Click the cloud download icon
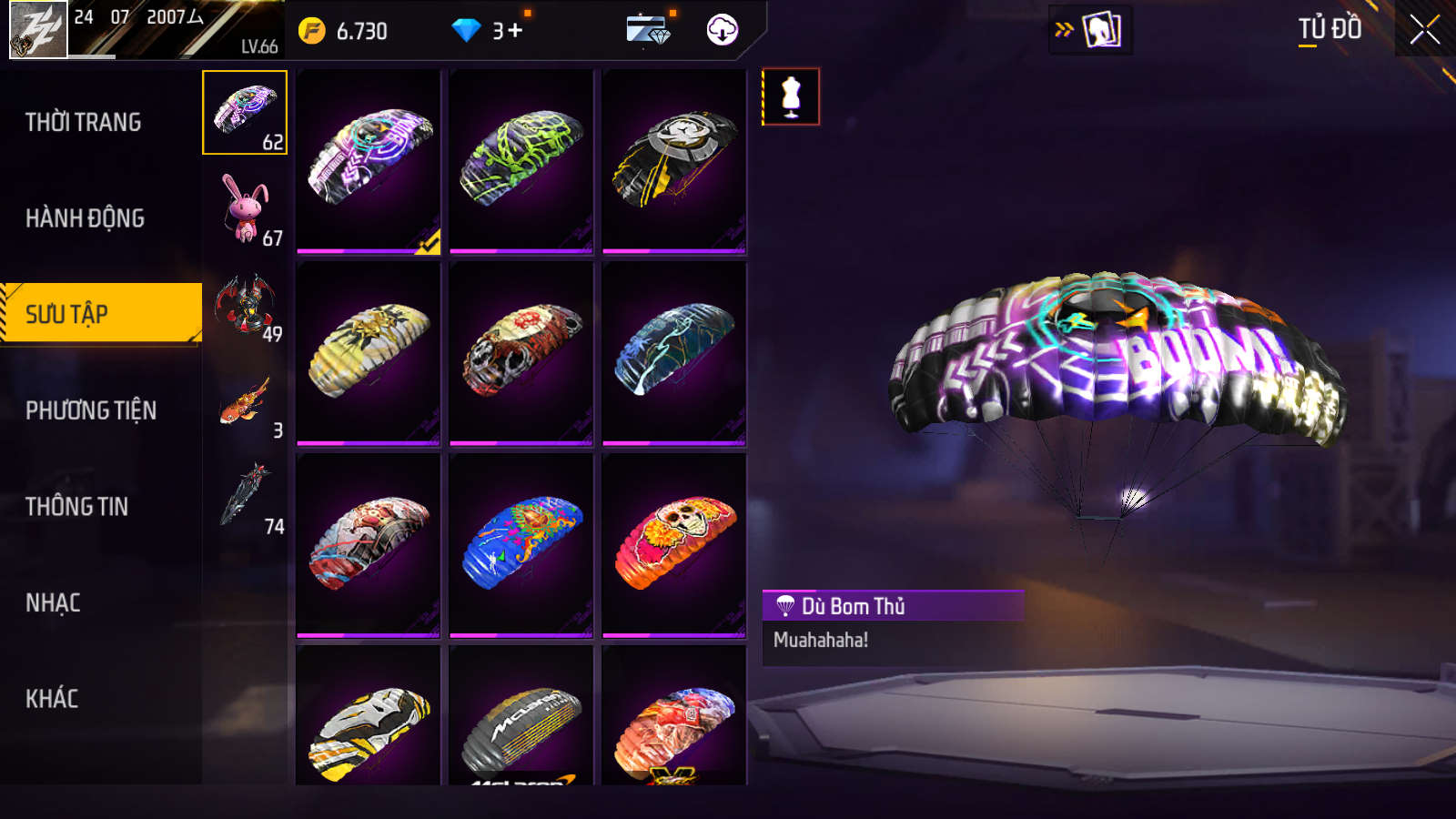Image resolution: width=1456 pixels, height=819 pixels. point(723,30)
